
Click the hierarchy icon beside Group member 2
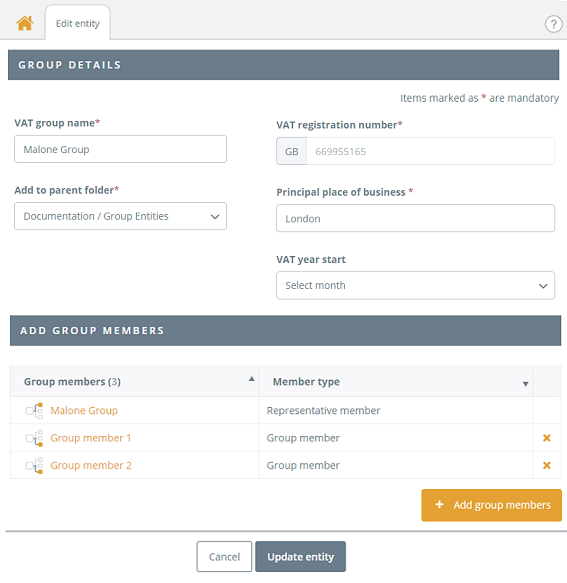34,466
